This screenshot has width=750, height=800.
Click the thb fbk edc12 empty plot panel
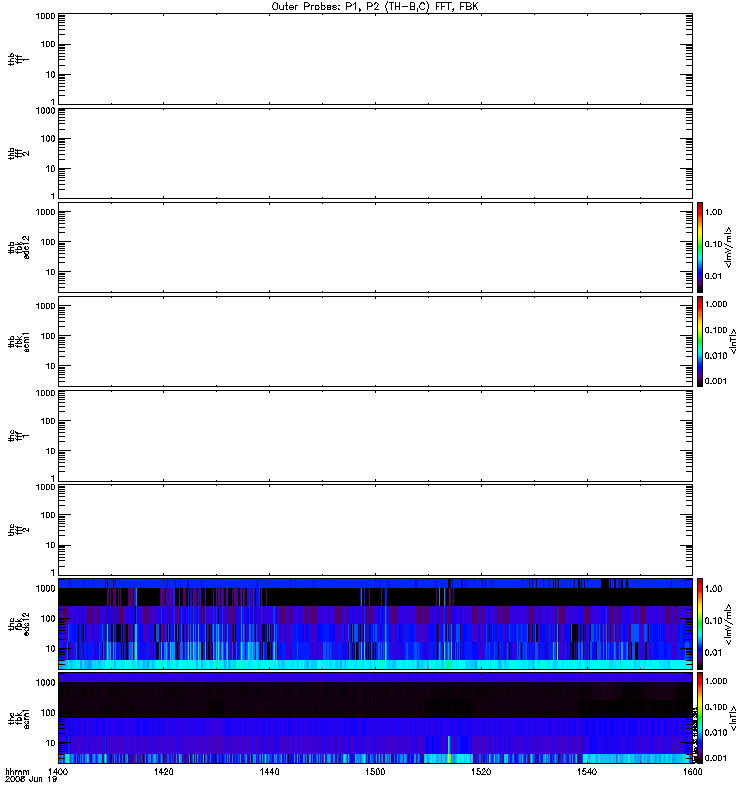(376, 247)
